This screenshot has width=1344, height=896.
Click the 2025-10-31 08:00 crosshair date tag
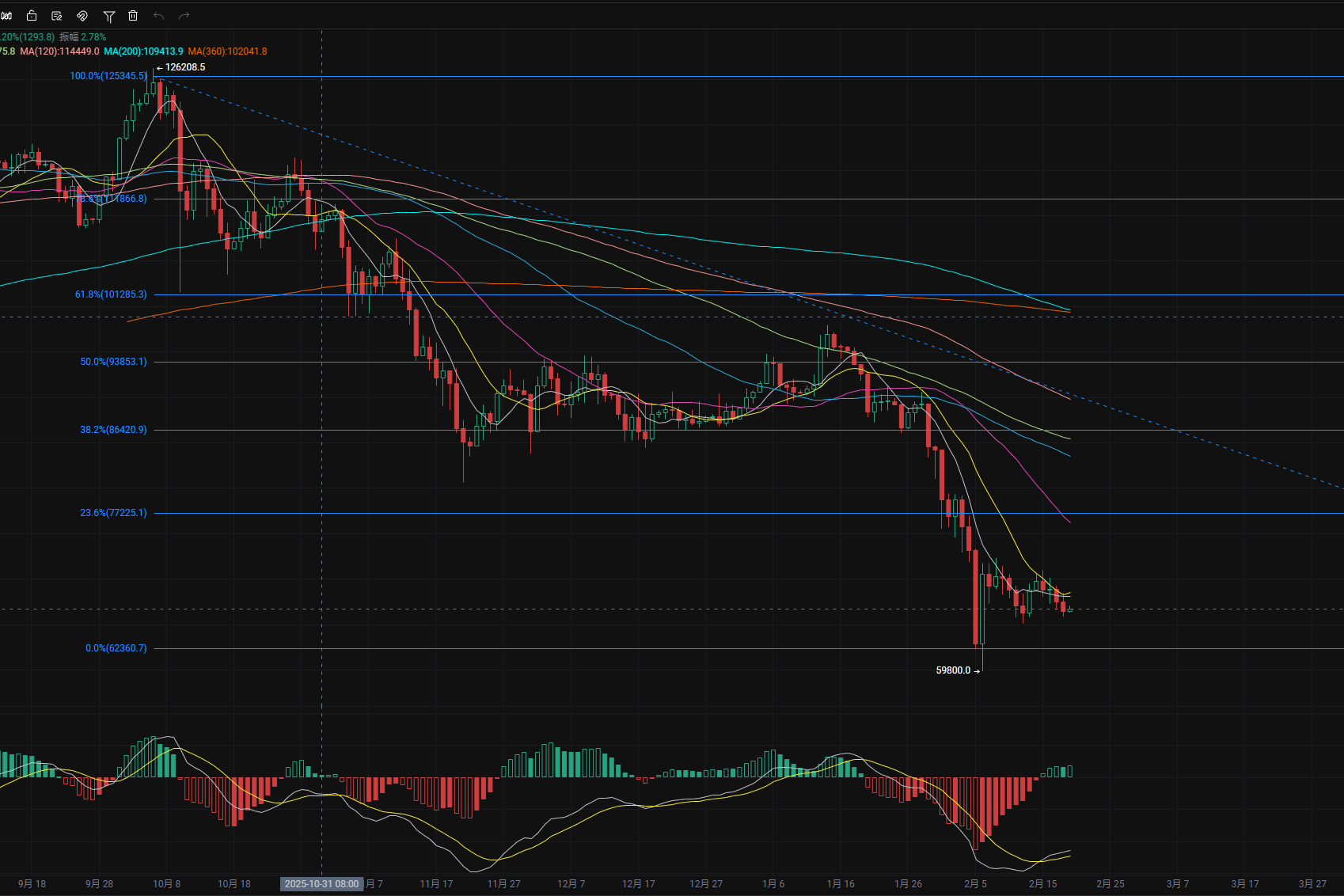click(321, 884)
